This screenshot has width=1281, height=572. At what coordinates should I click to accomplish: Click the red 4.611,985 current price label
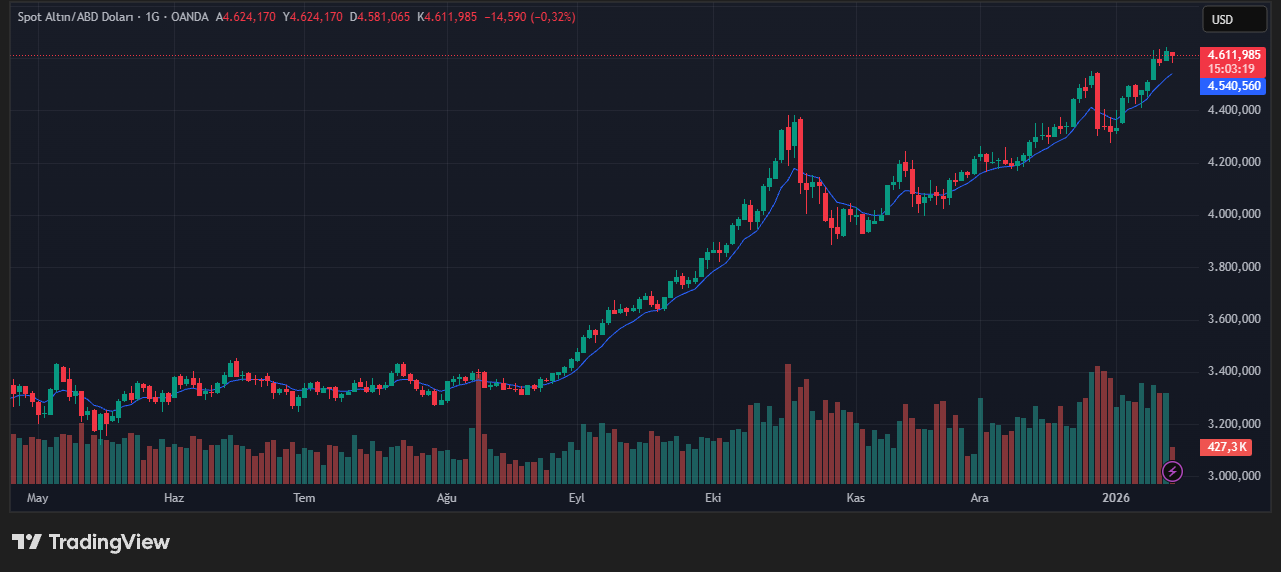[1234, 55]
